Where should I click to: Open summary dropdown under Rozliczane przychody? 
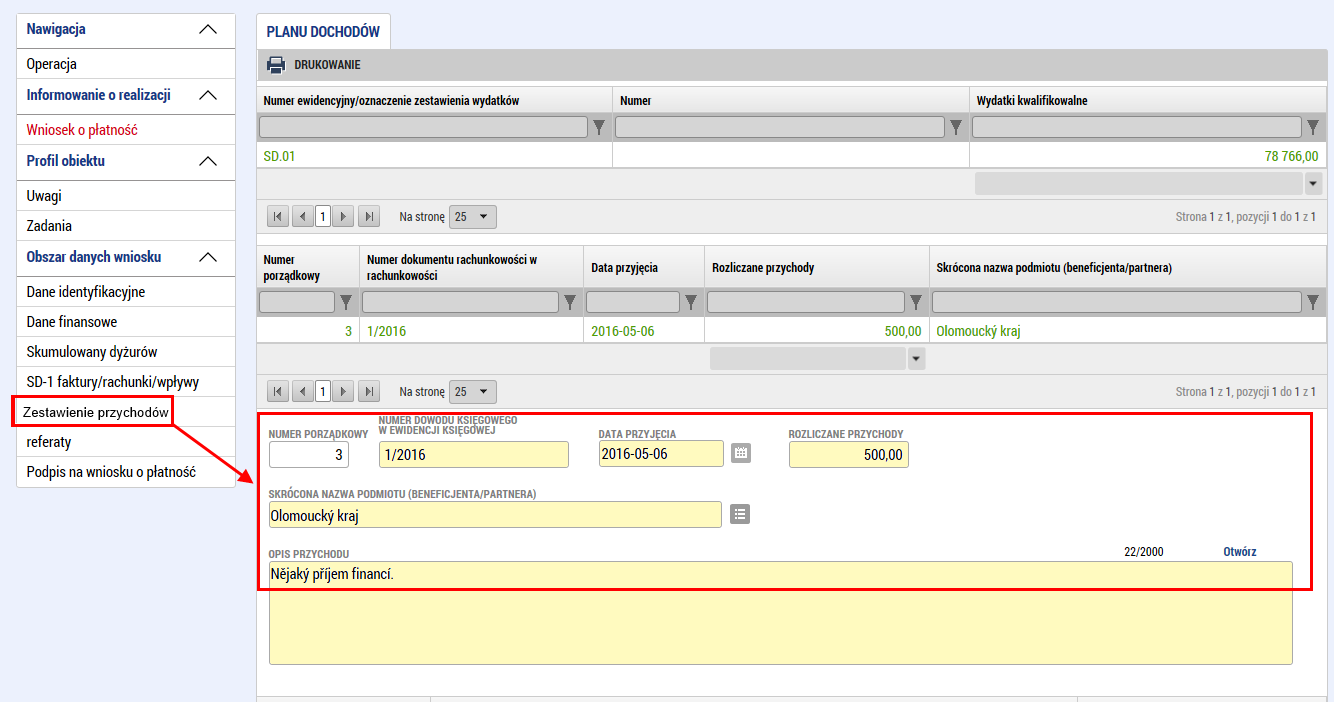pos(917,358)
